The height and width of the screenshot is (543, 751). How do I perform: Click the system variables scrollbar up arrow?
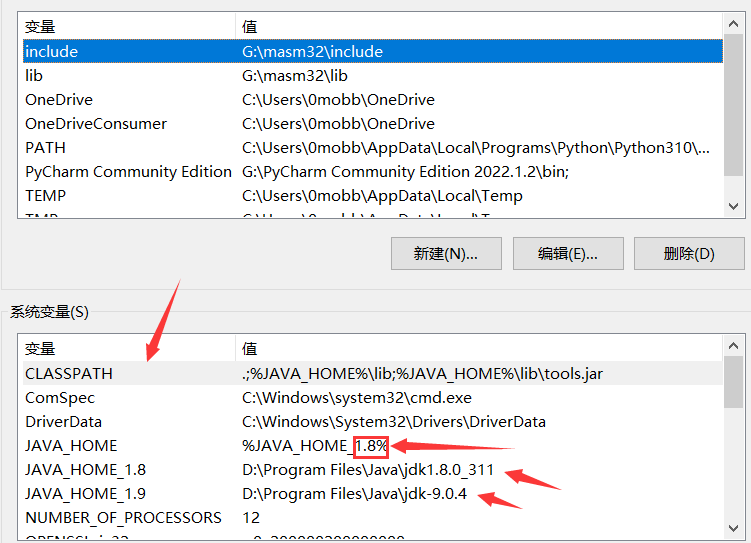(x=733, y=347)
